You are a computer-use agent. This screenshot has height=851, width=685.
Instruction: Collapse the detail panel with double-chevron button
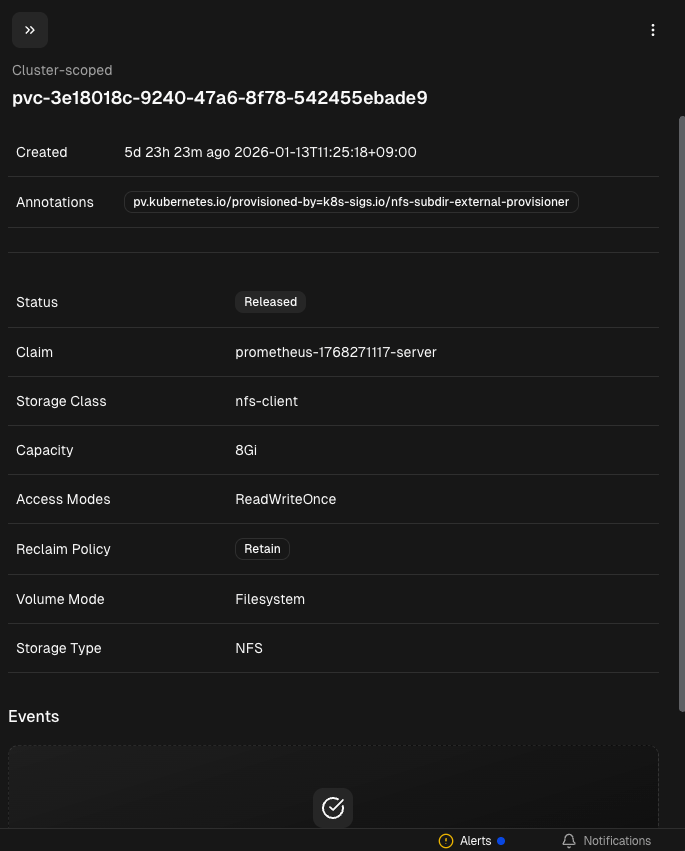[30, 30]
